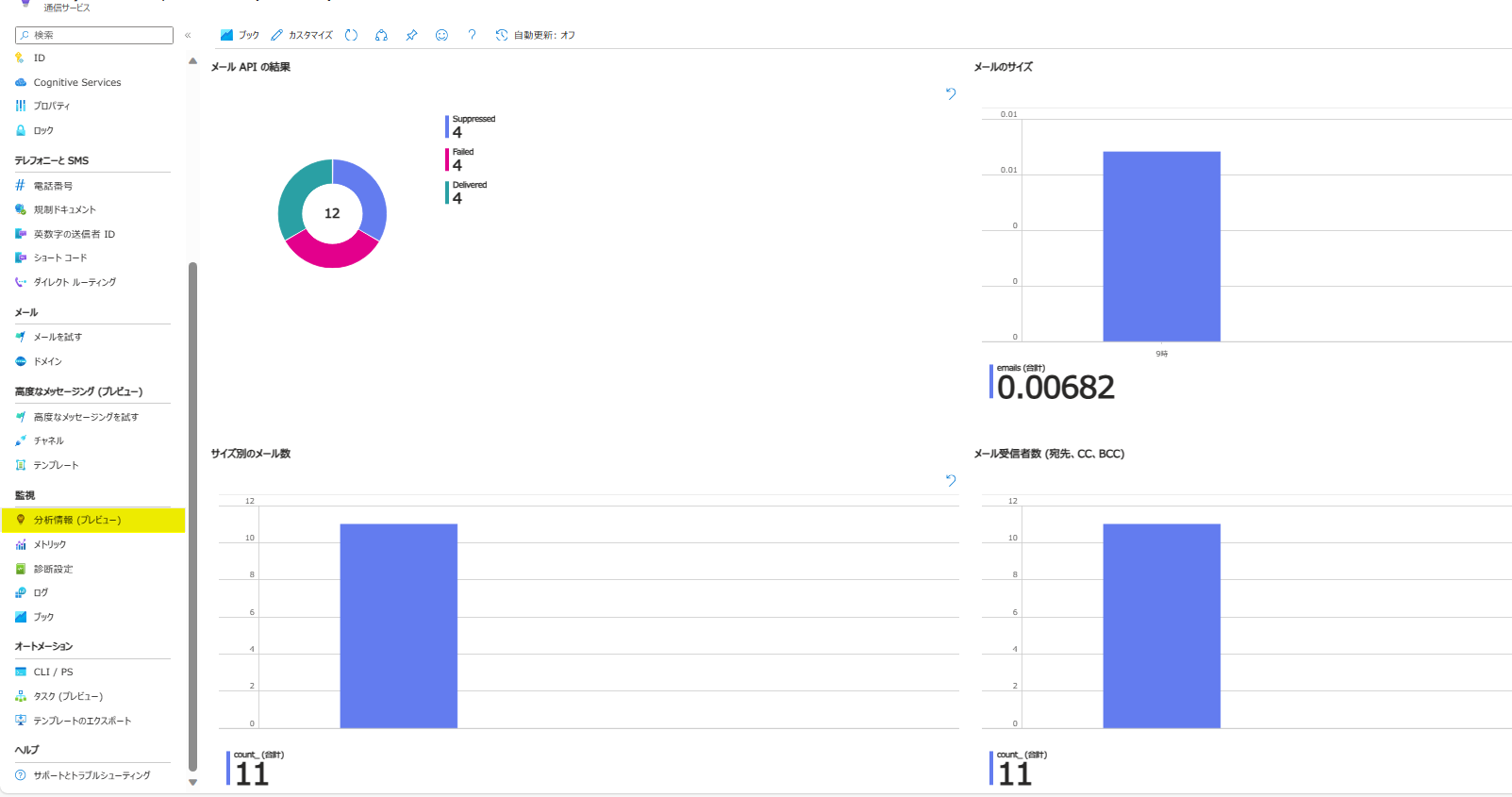Viewport: 1512px width, 797px height.
Task: Open the ブック toolbar button
Action: pos(240,35)
